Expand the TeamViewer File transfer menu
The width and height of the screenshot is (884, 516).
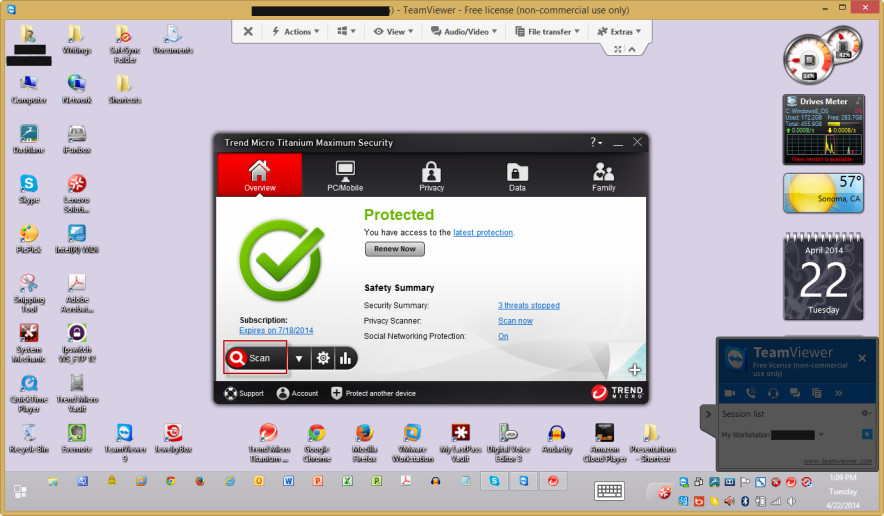click(548, 31)
